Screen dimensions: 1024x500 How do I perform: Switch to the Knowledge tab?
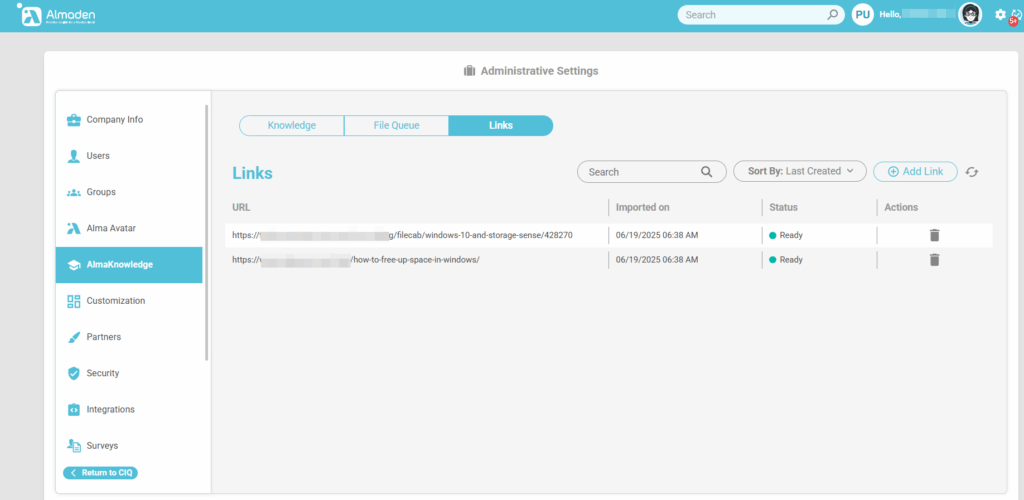coord(291,126)
